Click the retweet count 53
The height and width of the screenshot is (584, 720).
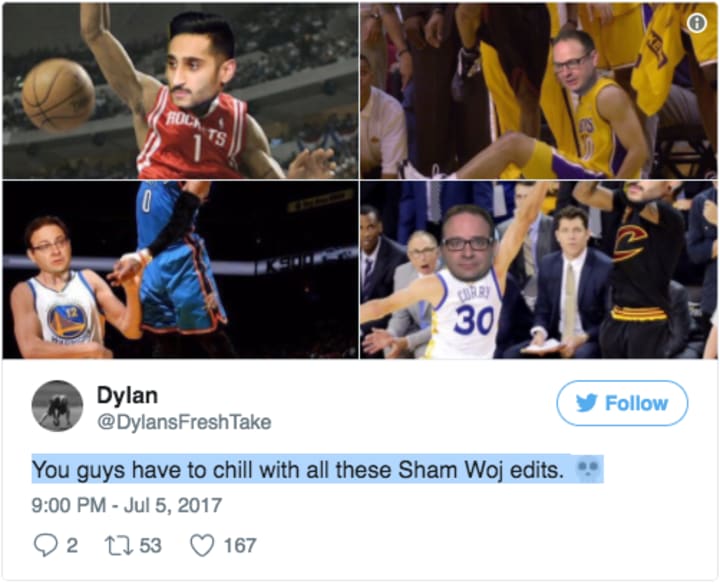pyautogui.click(x=151, y=545)
